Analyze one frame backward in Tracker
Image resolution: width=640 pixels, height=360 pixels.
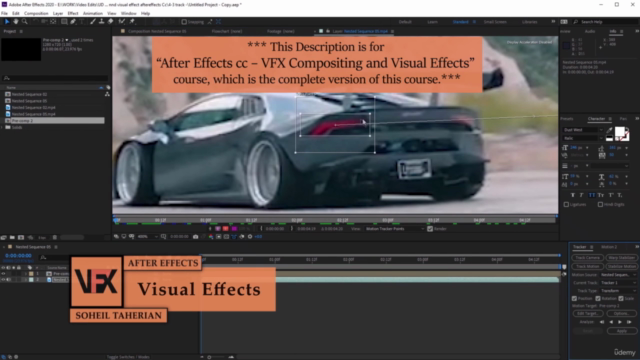tap(602, 322)
